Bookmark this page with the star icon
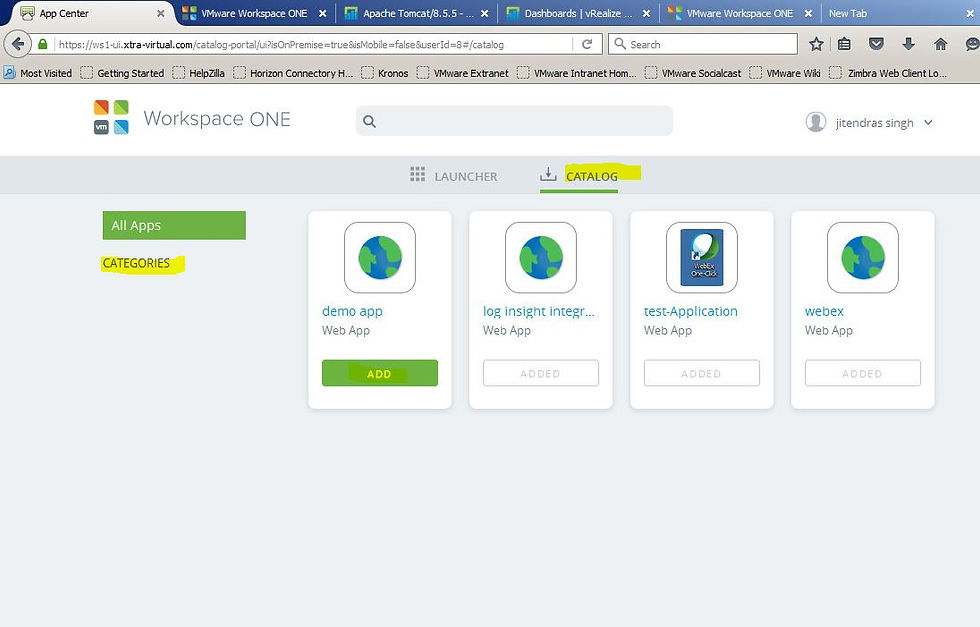980x627 pixels. (x=816, y=44)
